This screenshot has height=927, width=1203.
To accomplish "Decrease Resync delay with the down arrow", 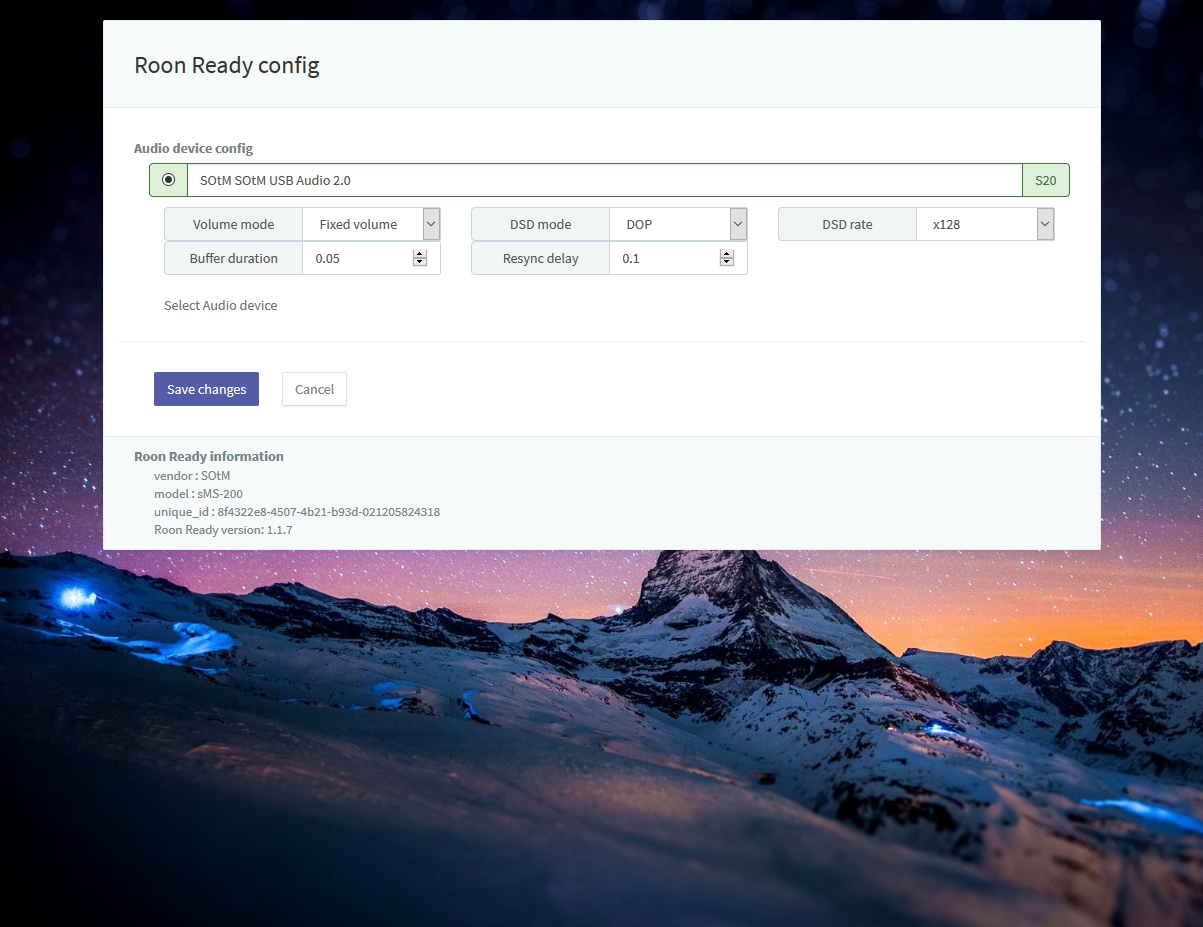I will pyautogui.click(x=727, y=263).
